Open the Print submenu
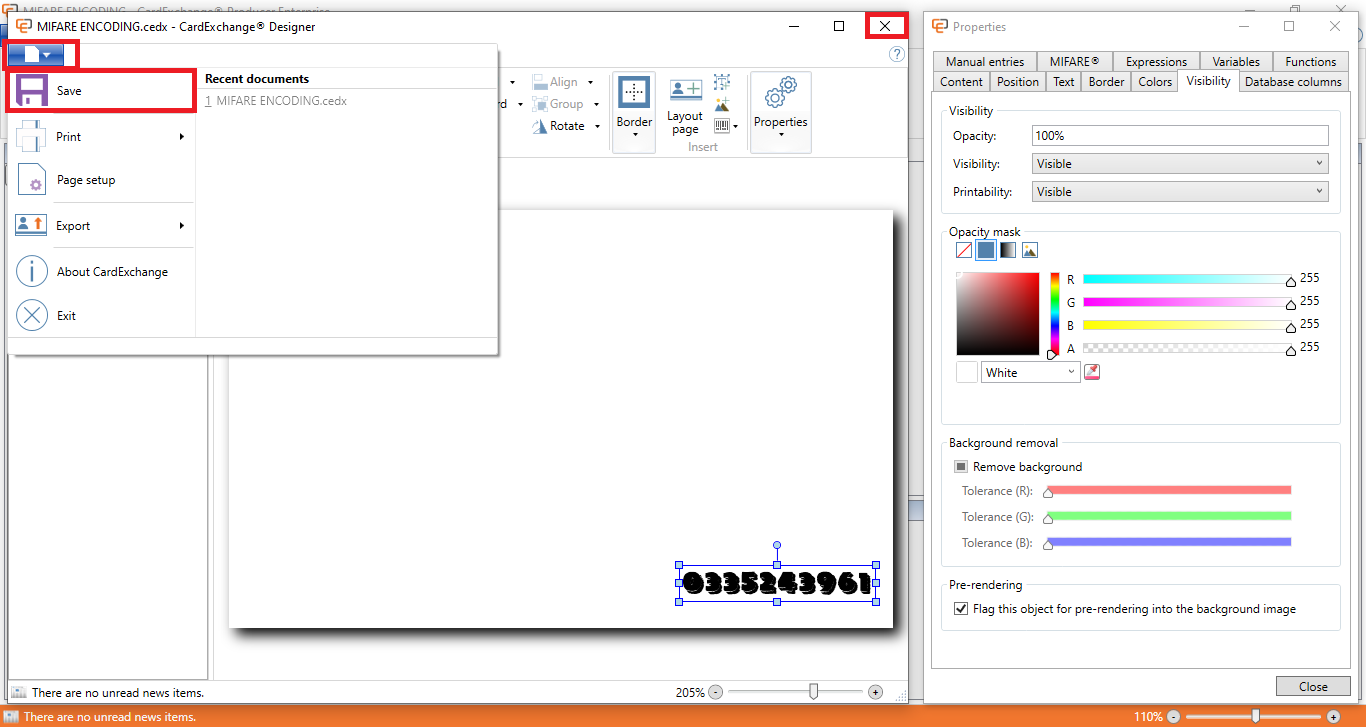The image size is (1366, 727). point(101,136)
